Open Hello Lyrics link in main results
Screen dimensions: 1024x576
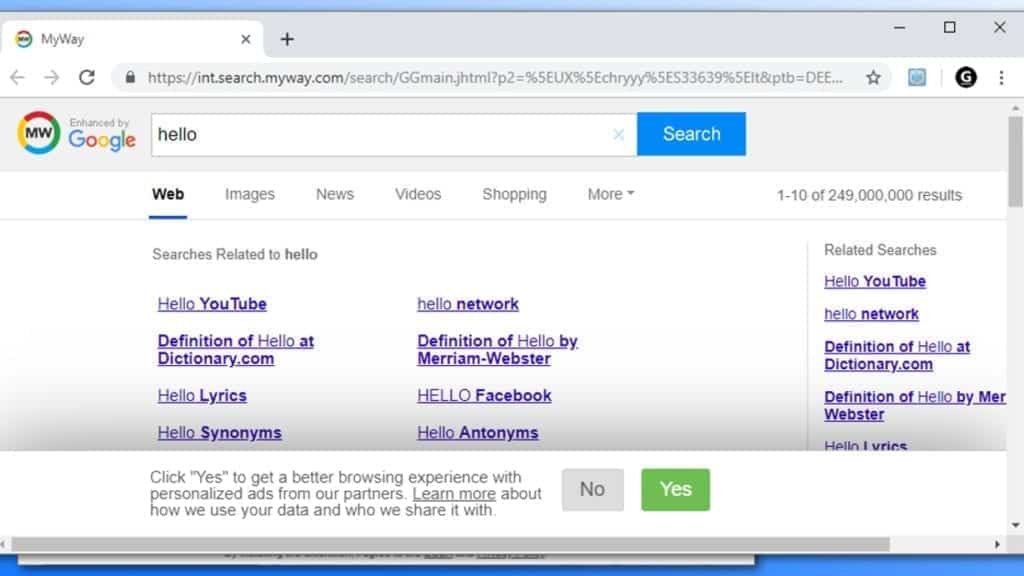click(202, 395)
